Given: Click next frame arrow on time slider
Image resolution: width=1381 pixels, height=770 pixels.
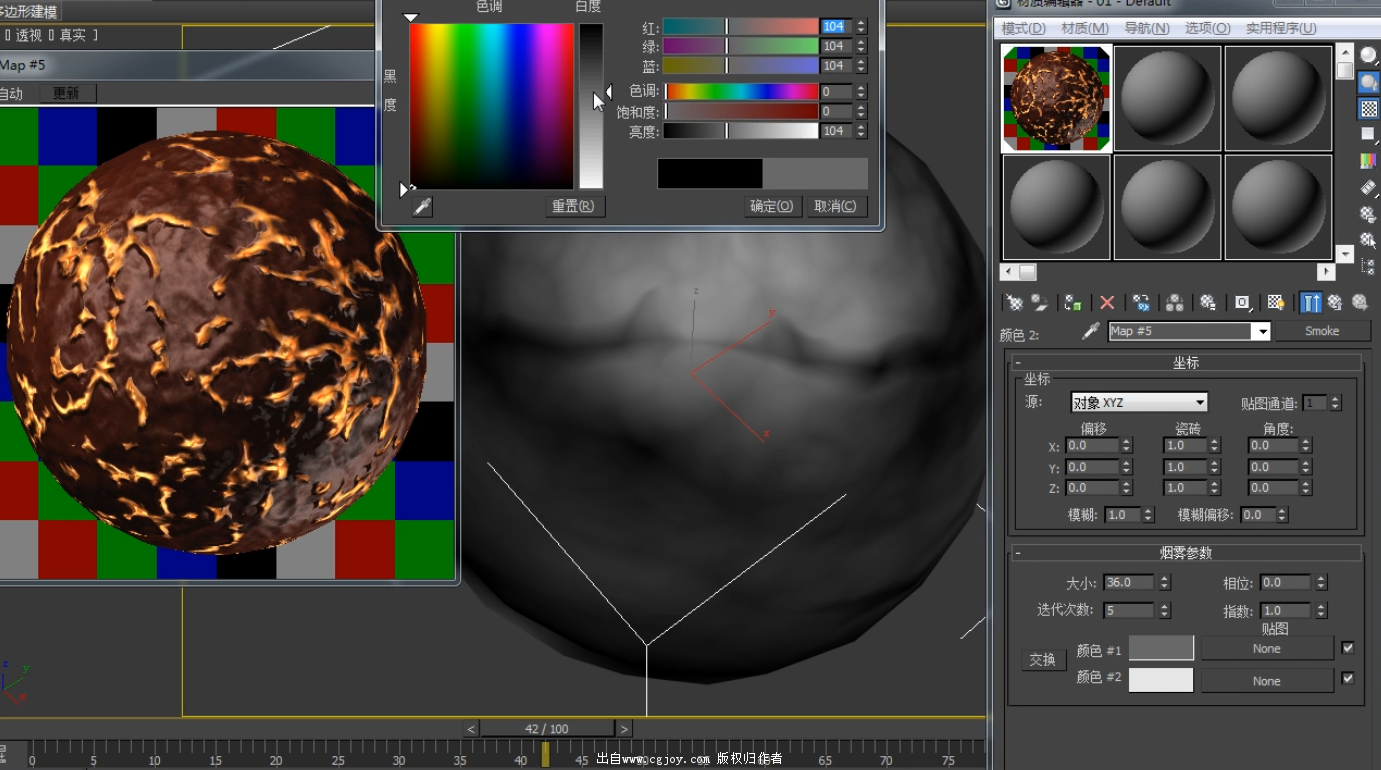Looking at the screenshot, I should click(624, 729).
